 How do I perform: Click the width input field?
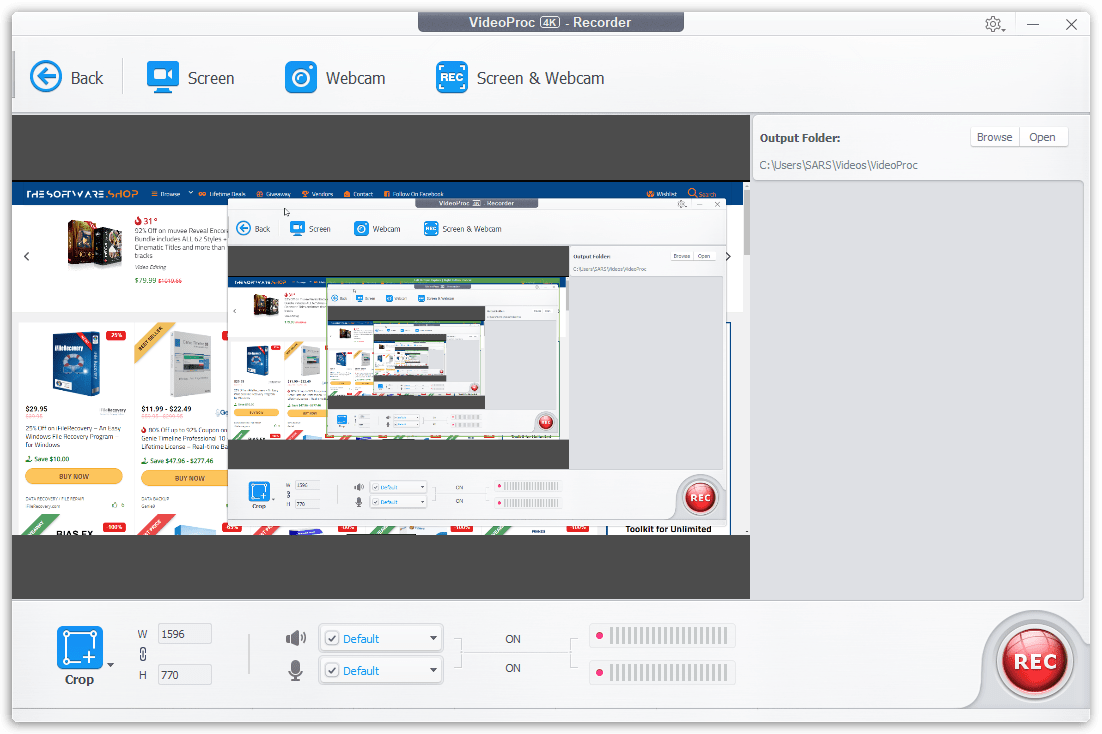click(184, 633)
